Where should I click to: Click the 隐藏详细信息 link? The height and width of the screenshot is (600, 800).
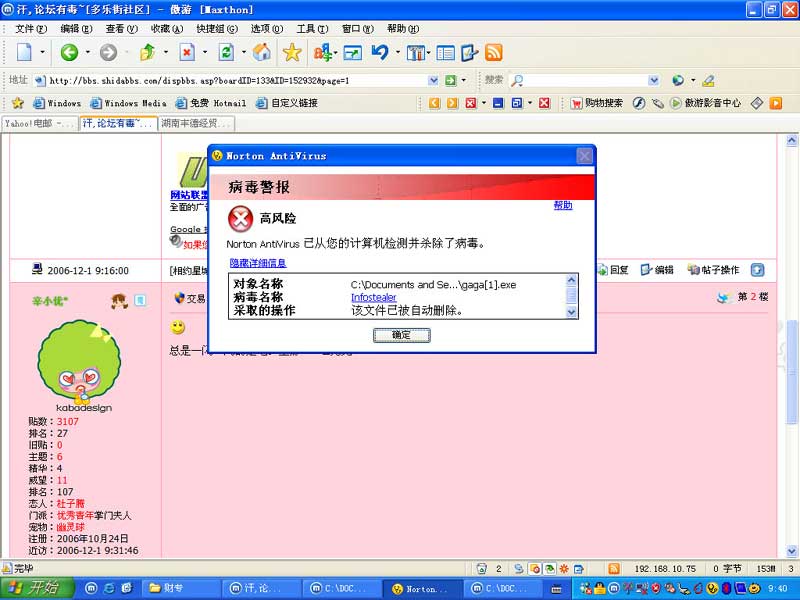[x=257, y=263]
